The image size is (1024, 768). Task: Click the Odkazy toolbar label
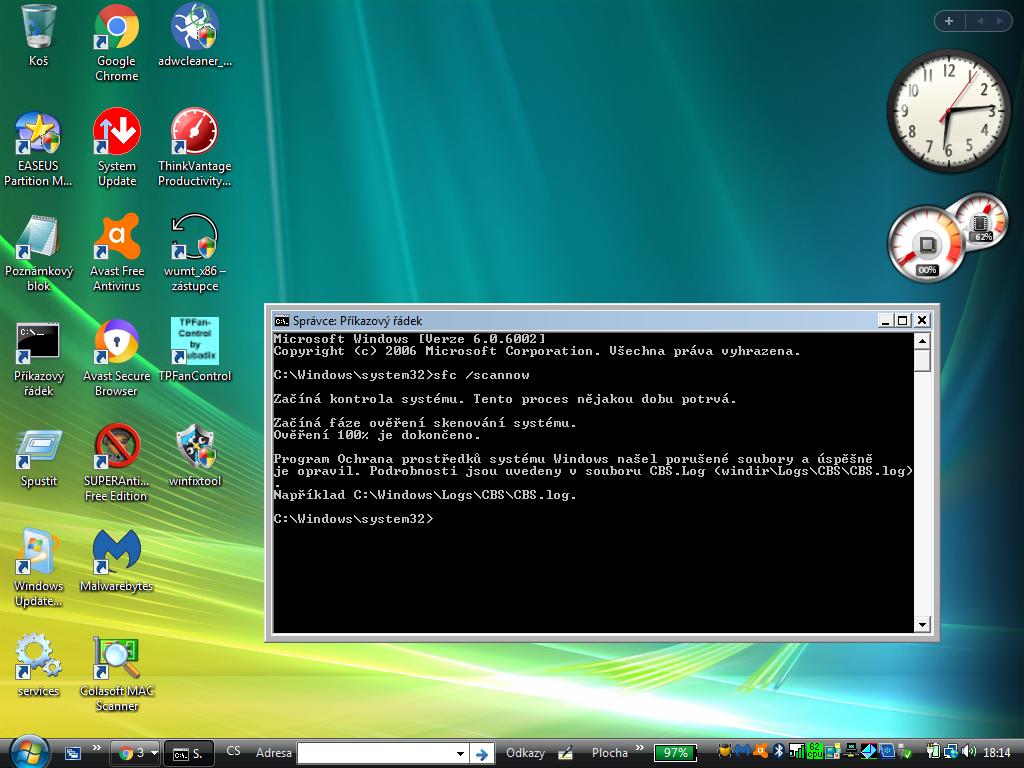tap(525, 753)
